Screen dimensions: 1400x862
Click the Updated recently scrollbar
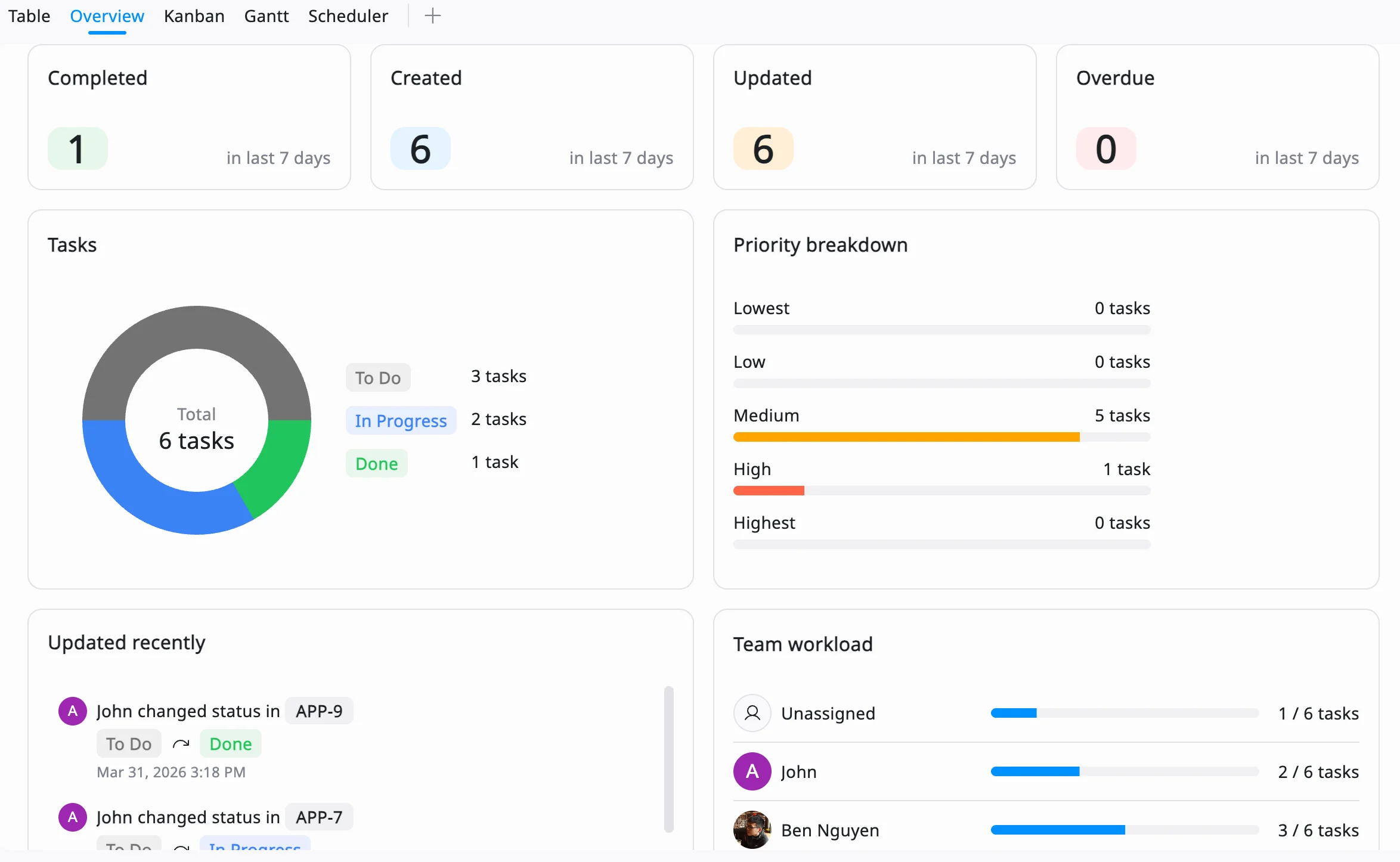(669, 759)
